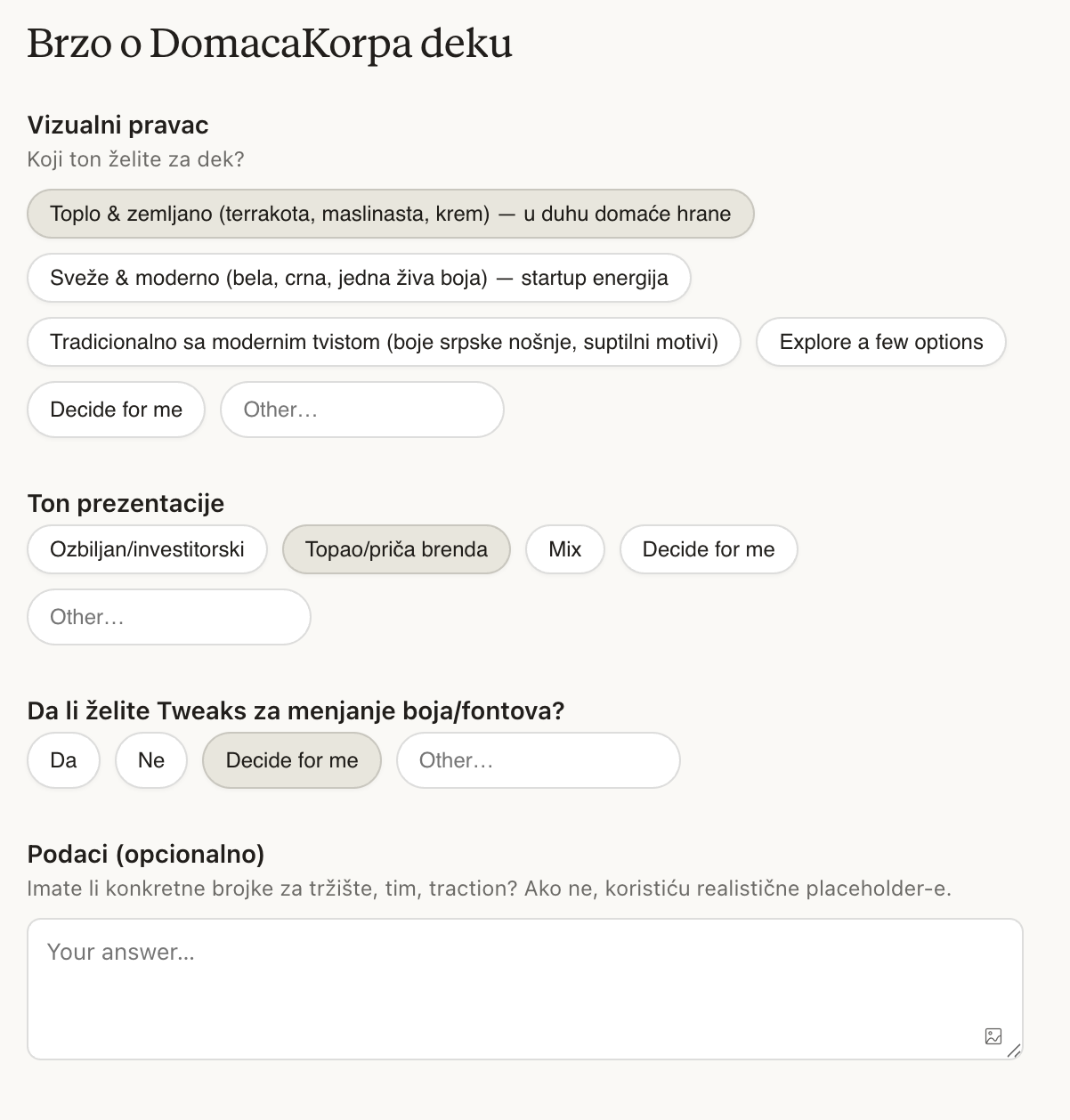Select "Ozbiljan/investitorski" presentation tone
The height and width of the screenshot is (1120, 1070).
pyautogui.click(x=146, y=549)
